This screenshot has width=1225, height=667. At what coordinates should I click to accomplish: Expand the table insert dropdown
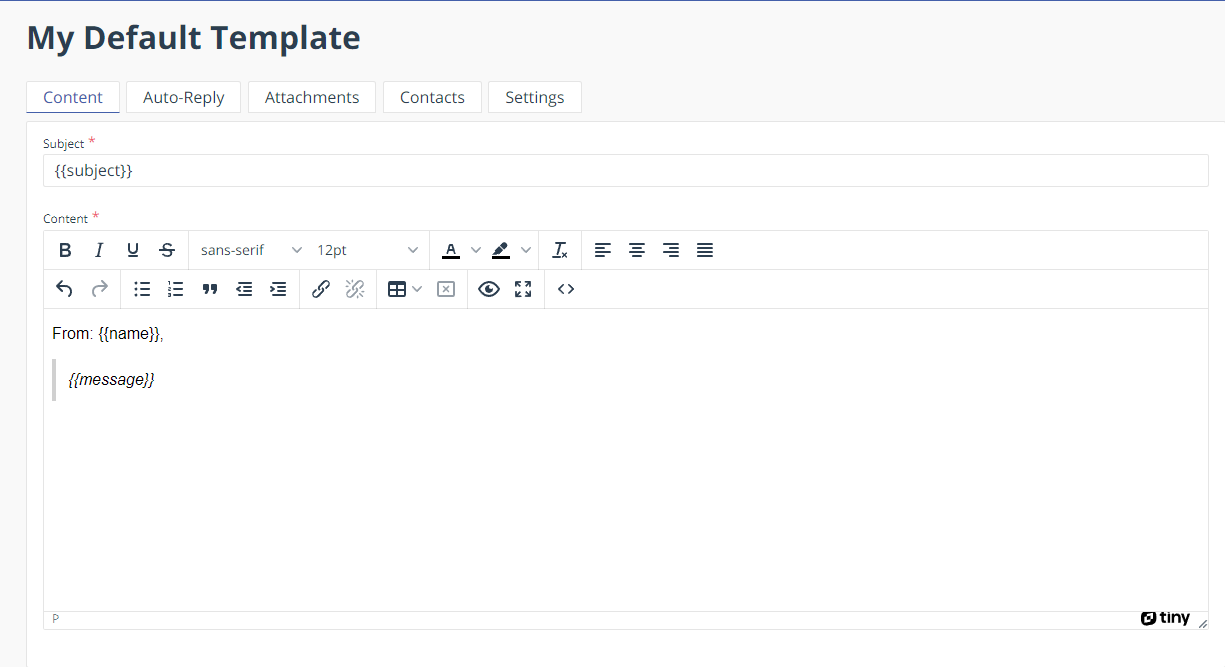(417, 289)
